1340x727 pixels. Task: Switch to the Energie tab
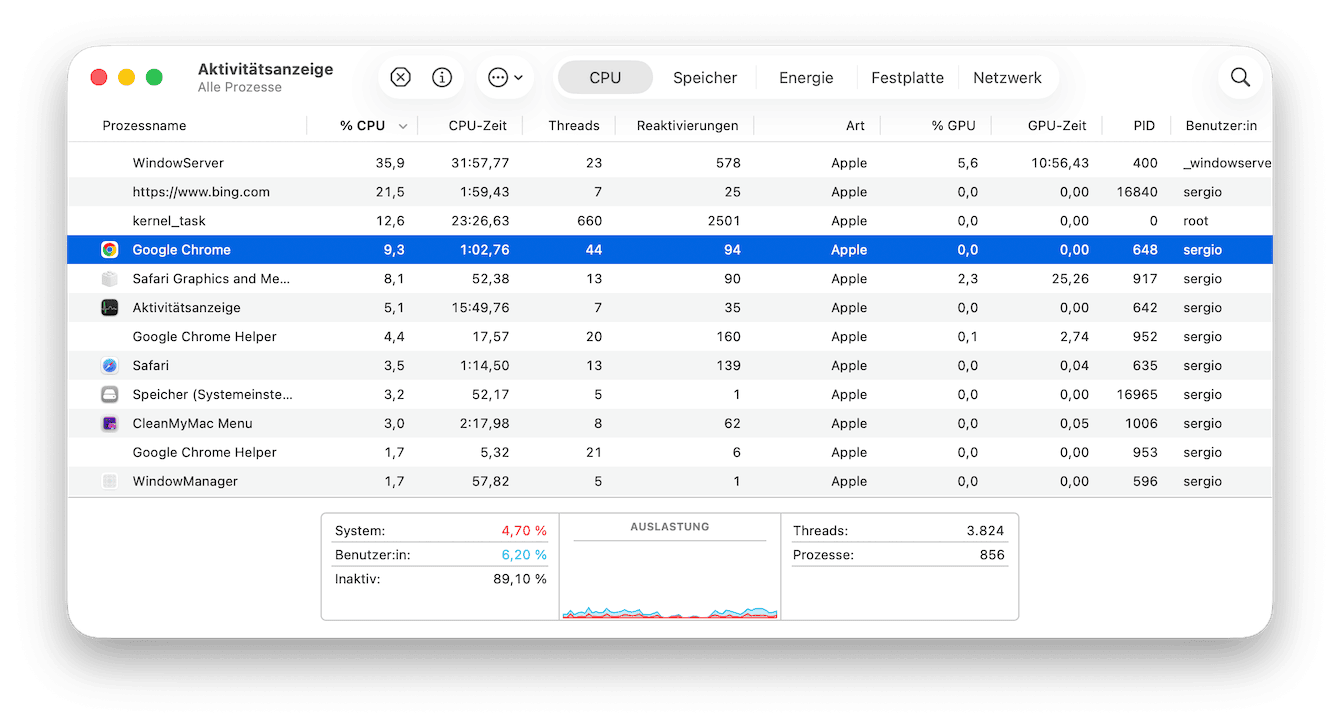(x=805, y=77)
